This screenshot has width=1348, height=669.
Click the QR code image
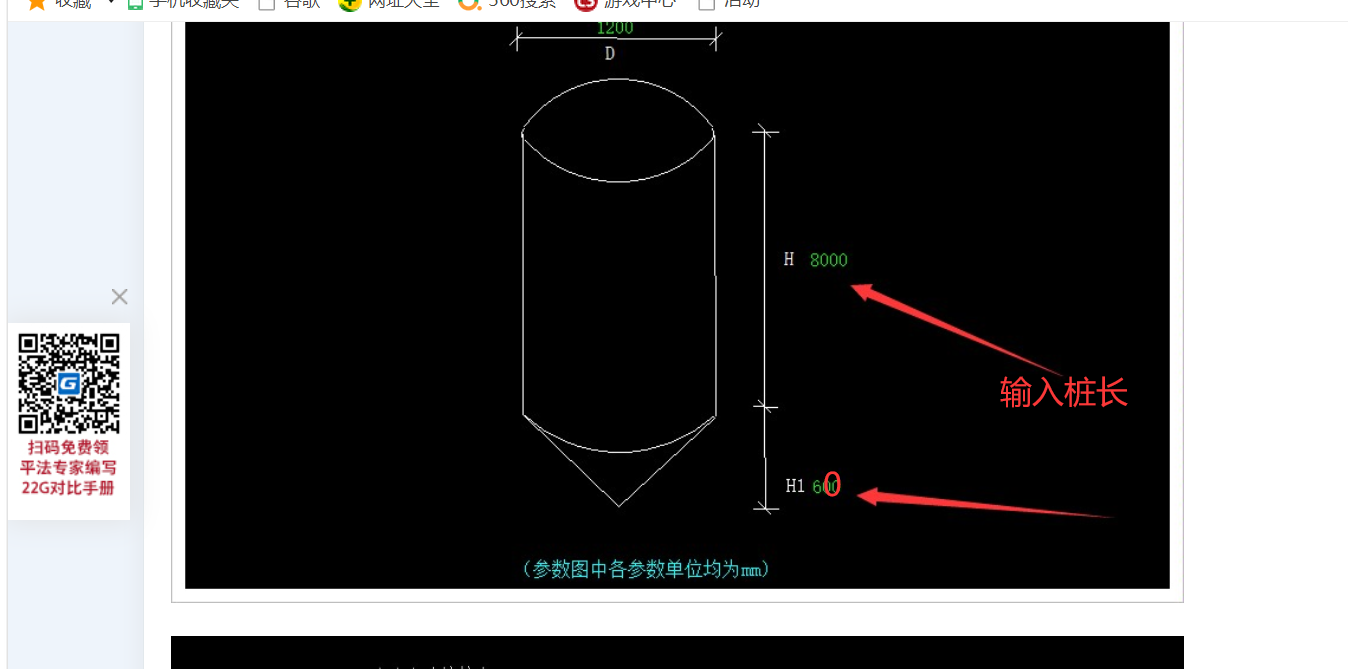point(69,383)
